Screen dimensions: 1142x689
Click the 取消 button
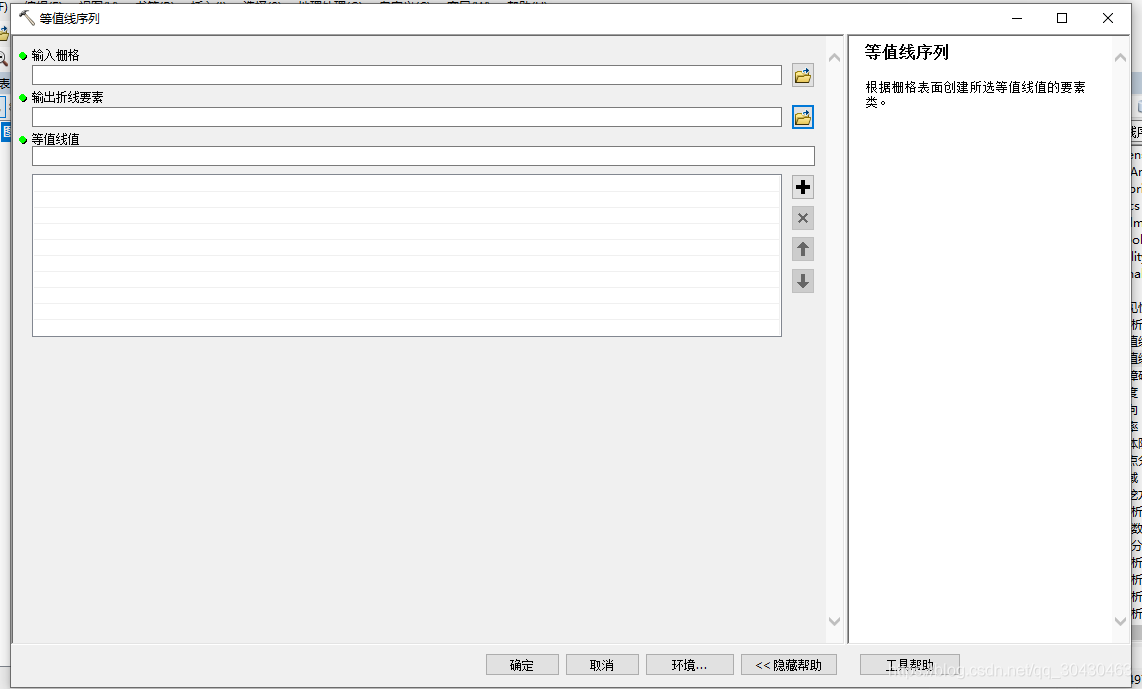pos(601,664)
